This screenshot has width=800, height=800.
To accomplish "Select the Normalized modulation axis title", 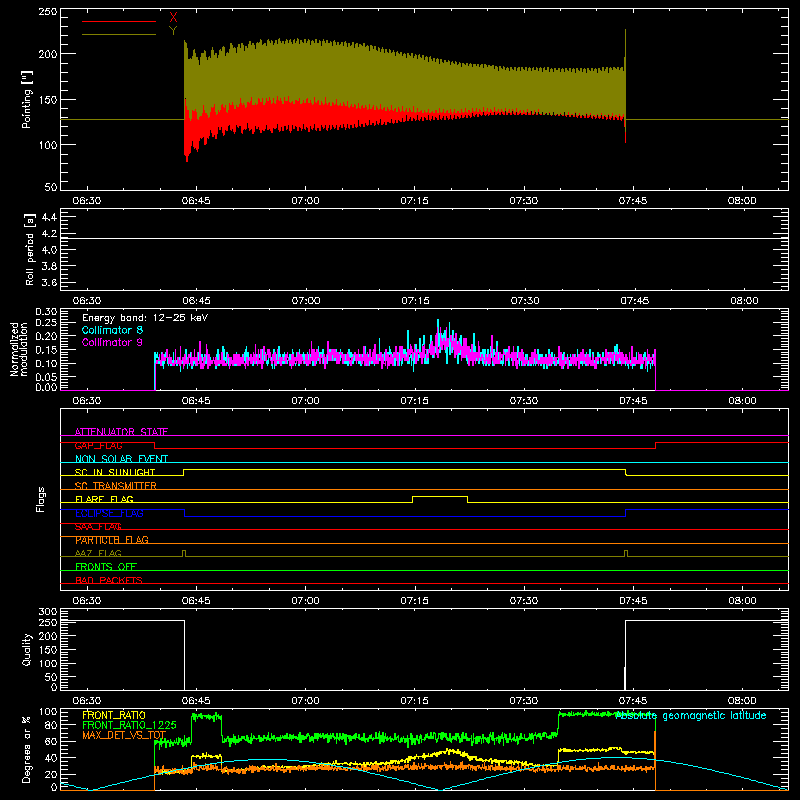I will [20, 349].
